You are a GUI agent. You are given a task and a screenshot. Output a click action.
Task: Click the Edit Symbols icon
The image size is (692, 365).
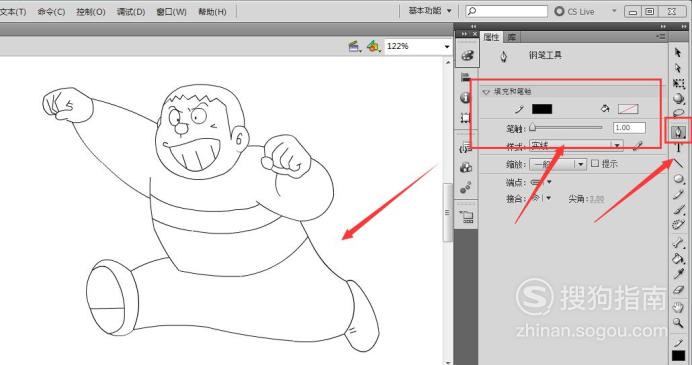373,46
